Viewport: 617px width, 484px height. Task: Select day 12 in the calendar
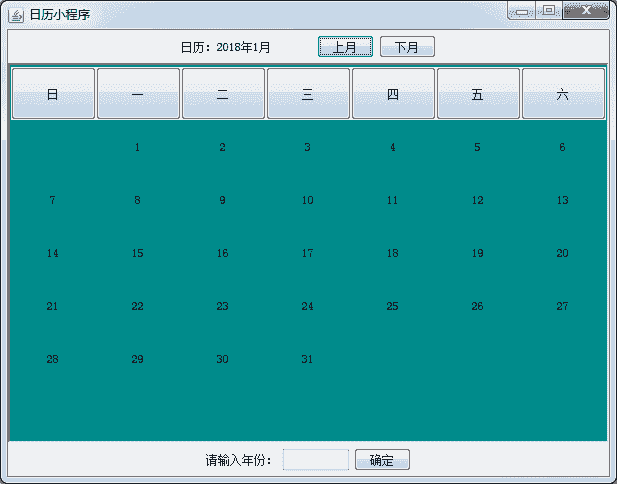click(477, 200)
